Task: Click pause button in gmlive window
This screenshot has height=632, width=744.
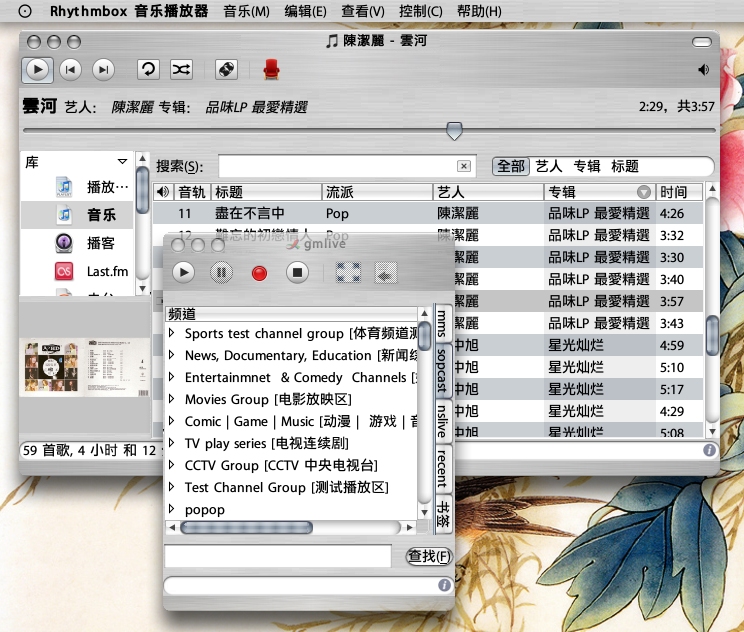Action: (221, 273)
